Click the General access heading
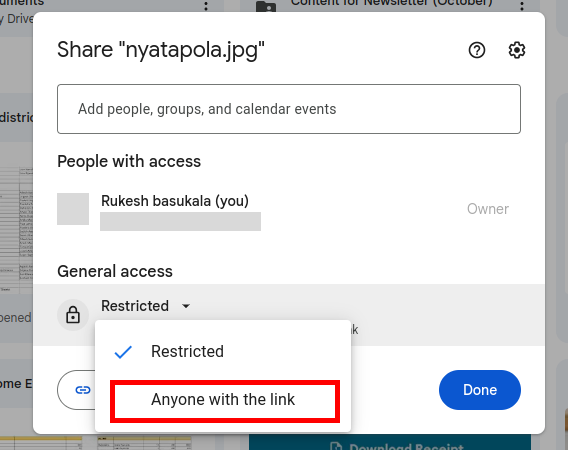Screen dimensions: 568x450 (115, 271)
